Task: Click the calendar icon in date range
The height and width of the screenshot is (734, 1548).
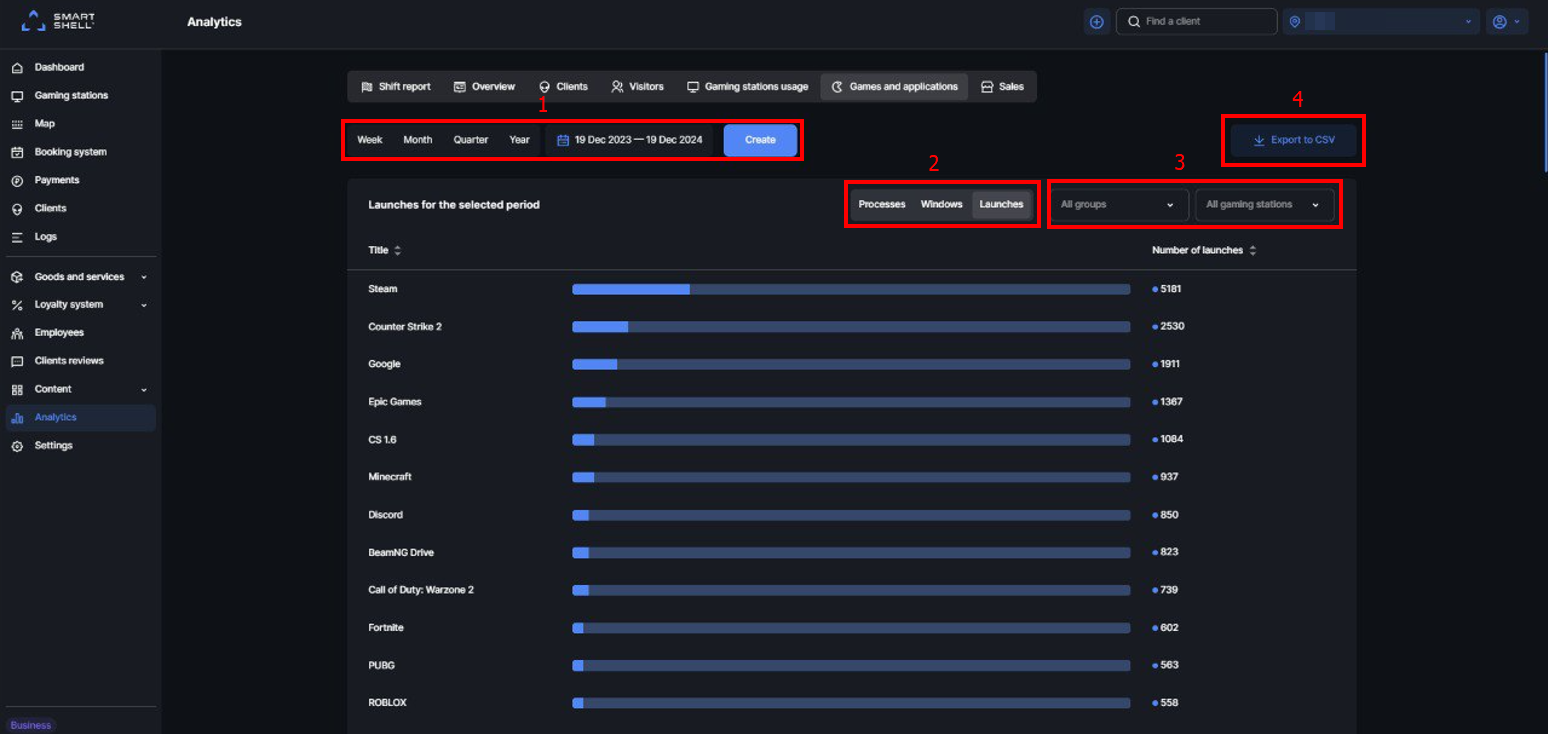Action: pyautogui.click(x=563, y=140)
